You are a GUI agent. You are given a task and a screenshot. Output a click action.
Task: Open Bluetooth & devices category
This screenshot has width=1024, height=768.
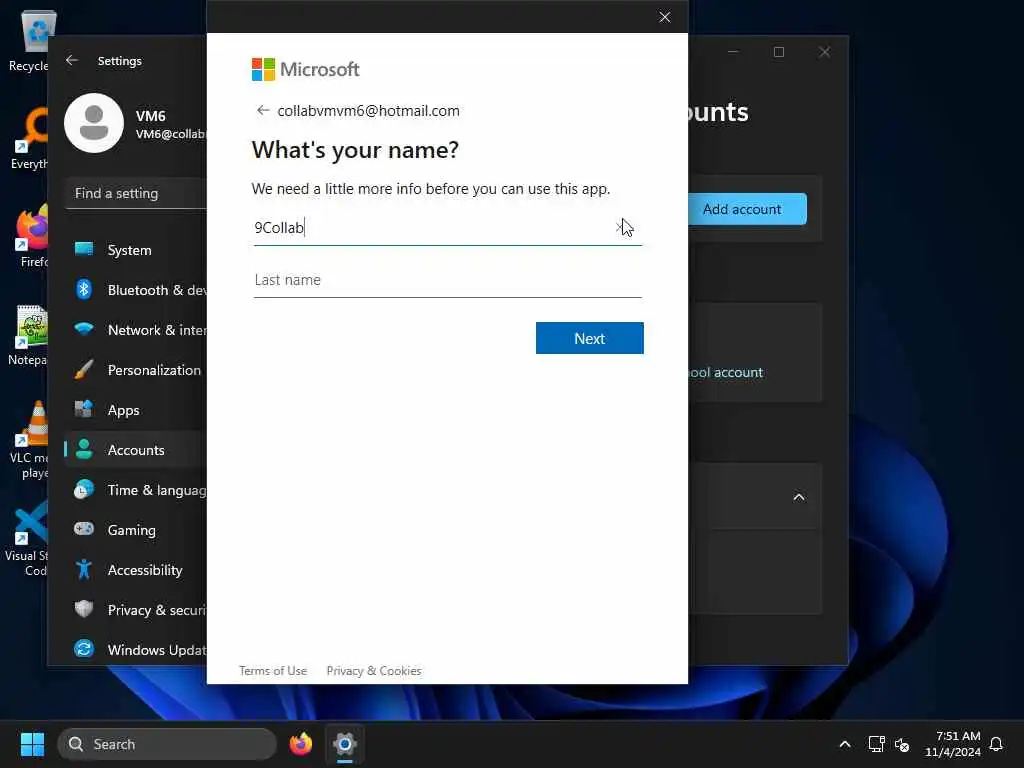tap(136, 290)
